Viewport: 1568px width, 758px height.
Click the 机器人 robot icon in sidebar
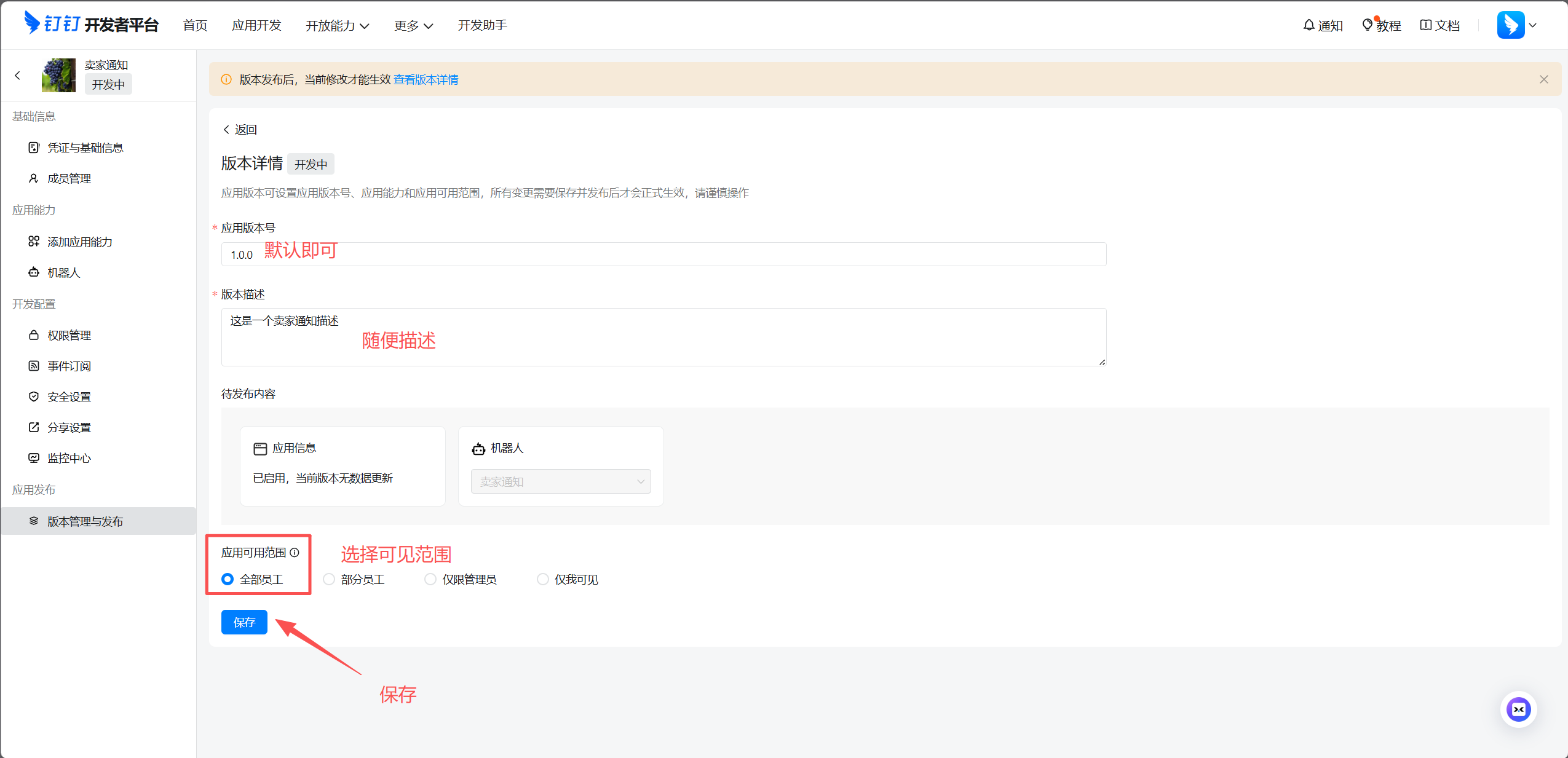click(x=34, y=272)
